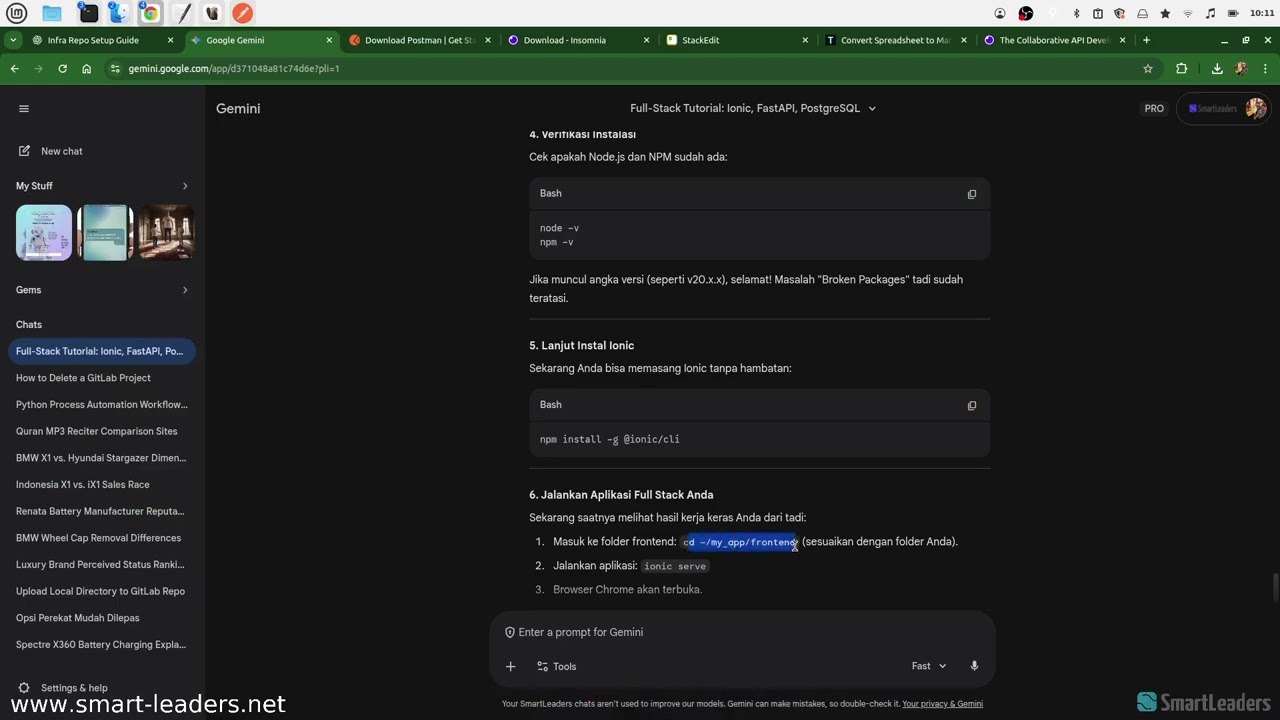Click the plus attach button in prompt box
This screenshot has width=1280, height=720.
click(510, 666)
